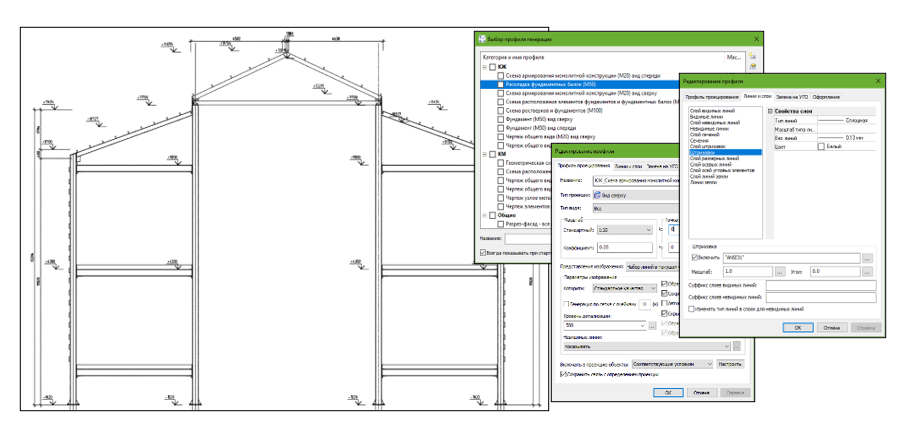Click the ellipsis button beside invisible lines dropdown
This screenshot has height=437, width=904.
point(737,346)
